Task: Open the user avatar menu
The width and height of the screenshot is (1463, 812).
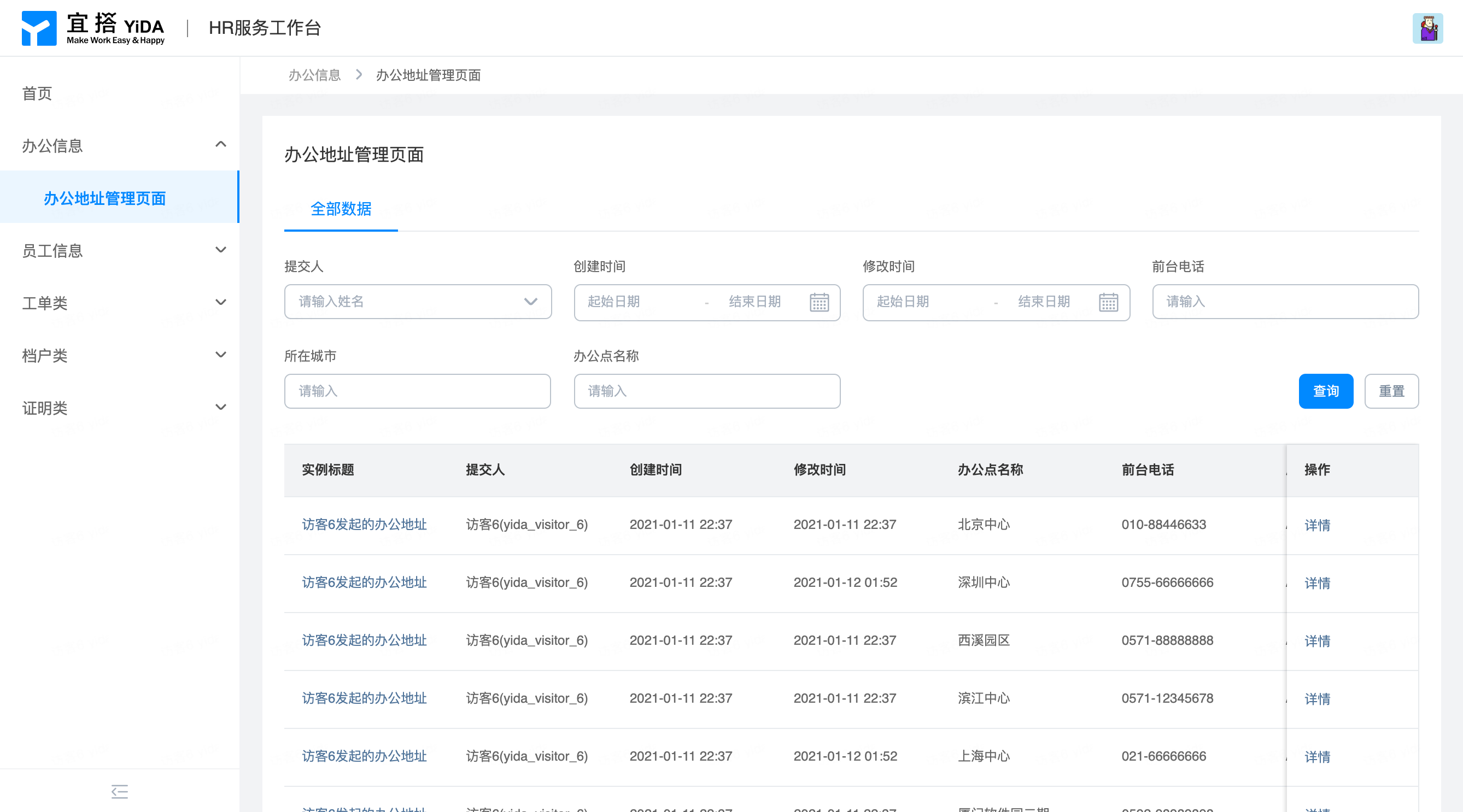Action: (1427, 28)
